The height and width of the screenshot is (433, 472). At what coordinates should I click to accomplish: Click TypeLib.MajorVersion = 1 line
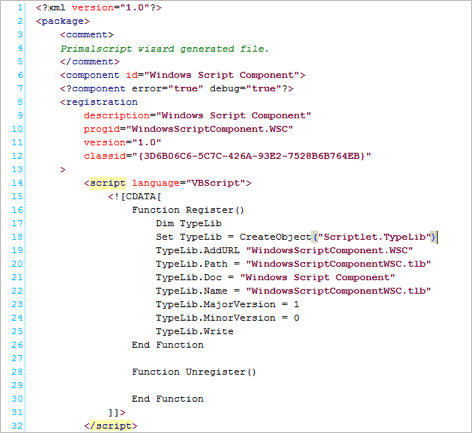227,304
